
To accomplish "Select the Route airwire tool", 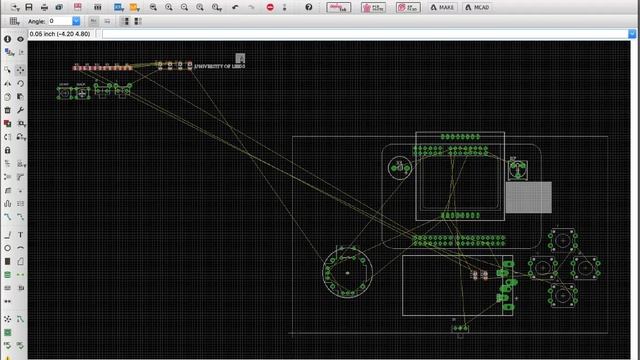I will 7,217.
